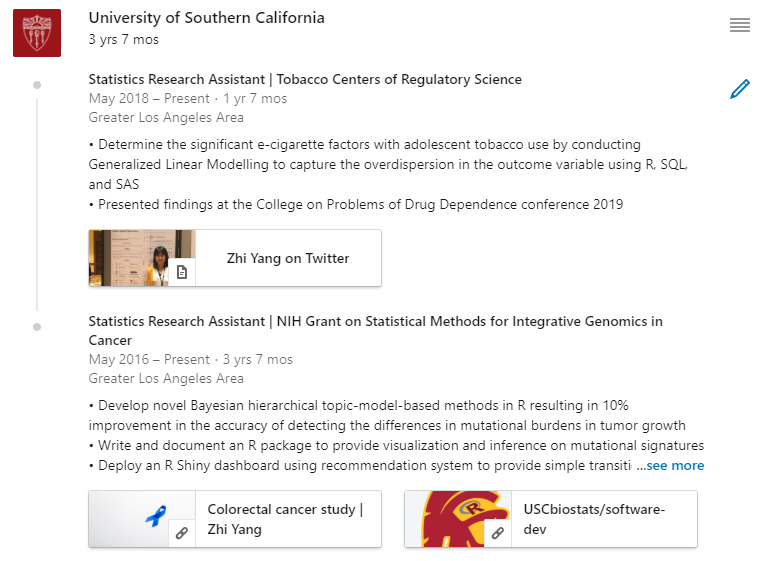Click the USC red shield logo
This screenshot has height=561, width=762.
point(37,33)
